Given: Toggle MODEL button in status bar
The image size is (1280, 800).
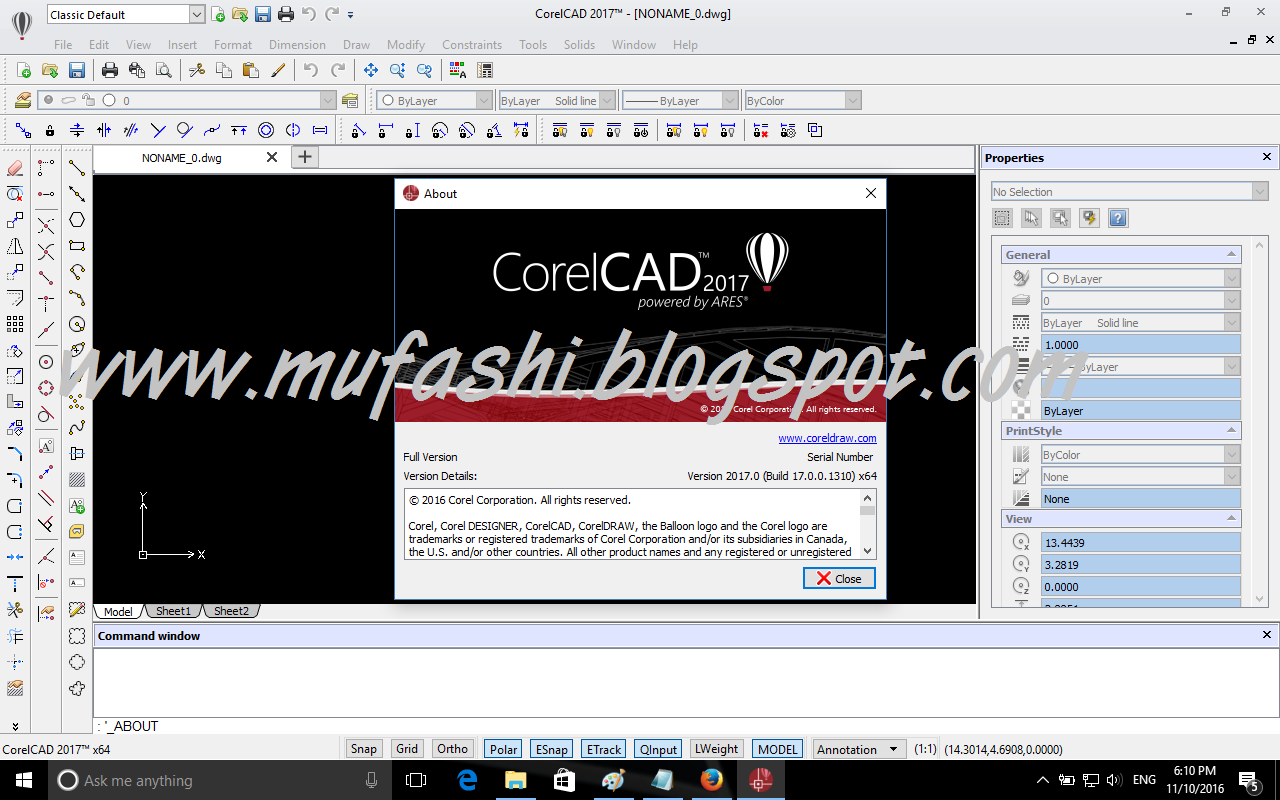Looking at the screenshot, I should (x=777, y=749).
